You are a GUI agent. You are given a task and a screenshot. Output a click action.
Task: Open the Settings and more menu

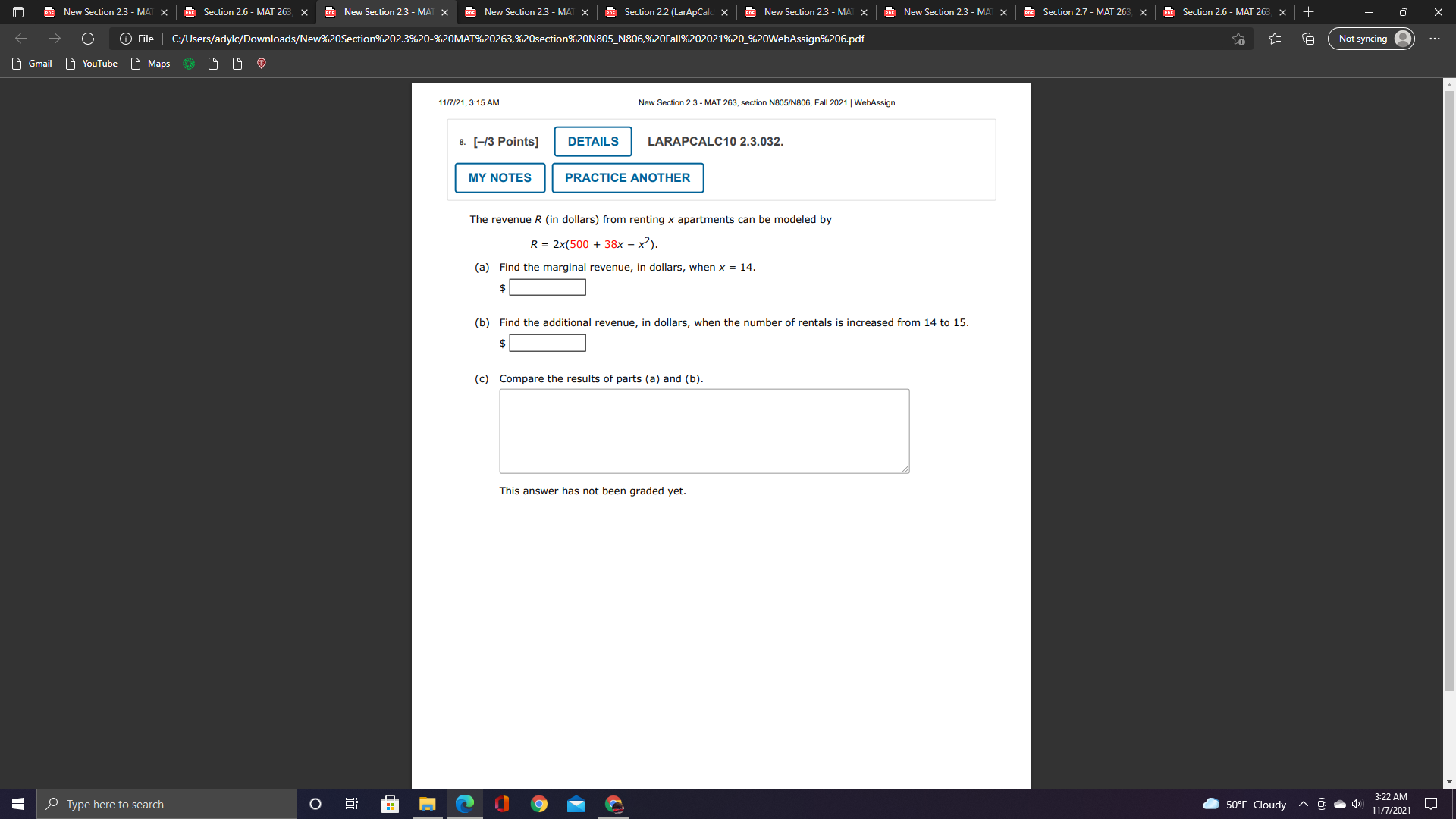(x=1434, y=39)
